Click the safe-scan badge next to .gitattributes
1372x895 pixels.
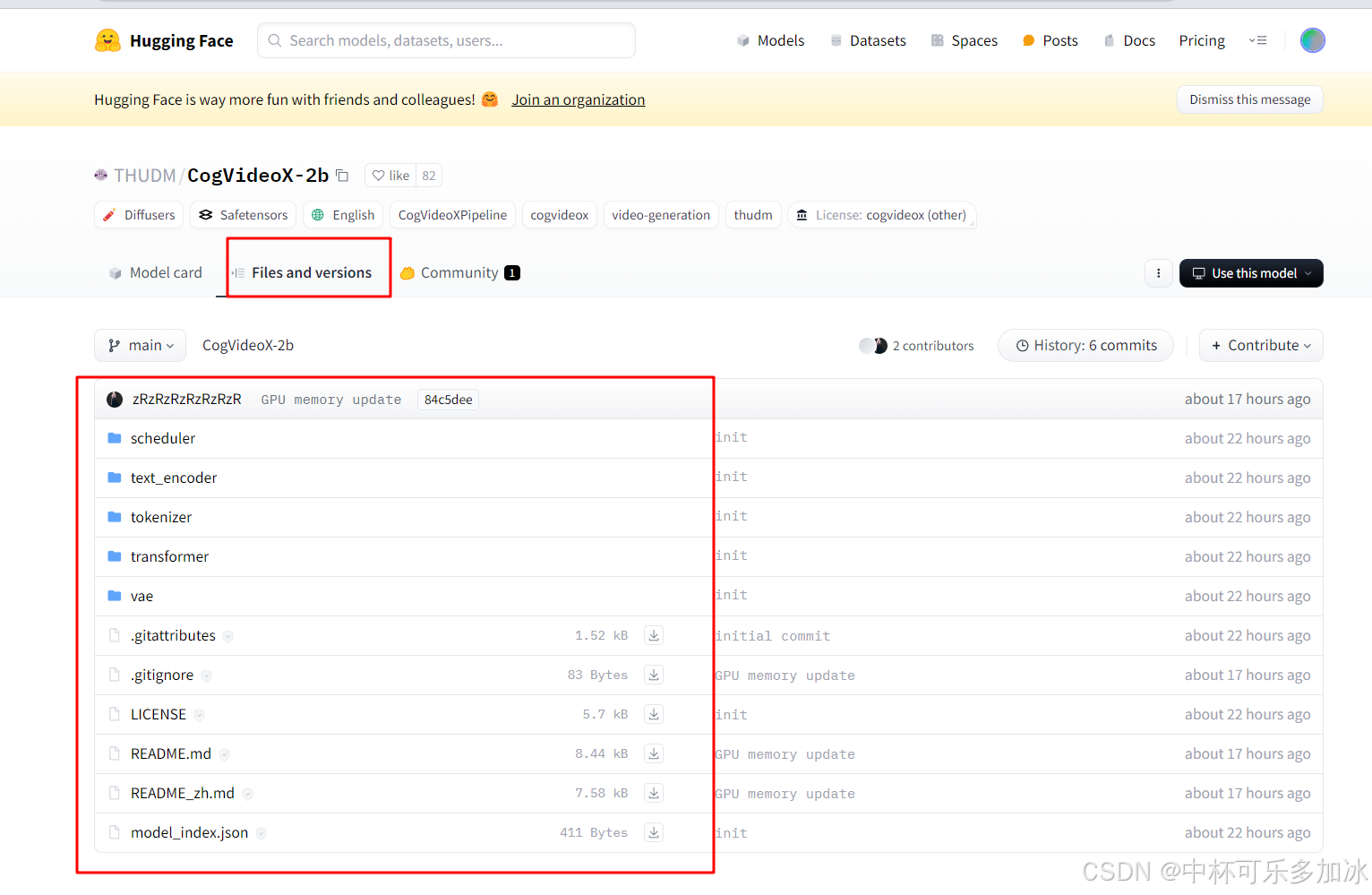[x=228, y=636]
